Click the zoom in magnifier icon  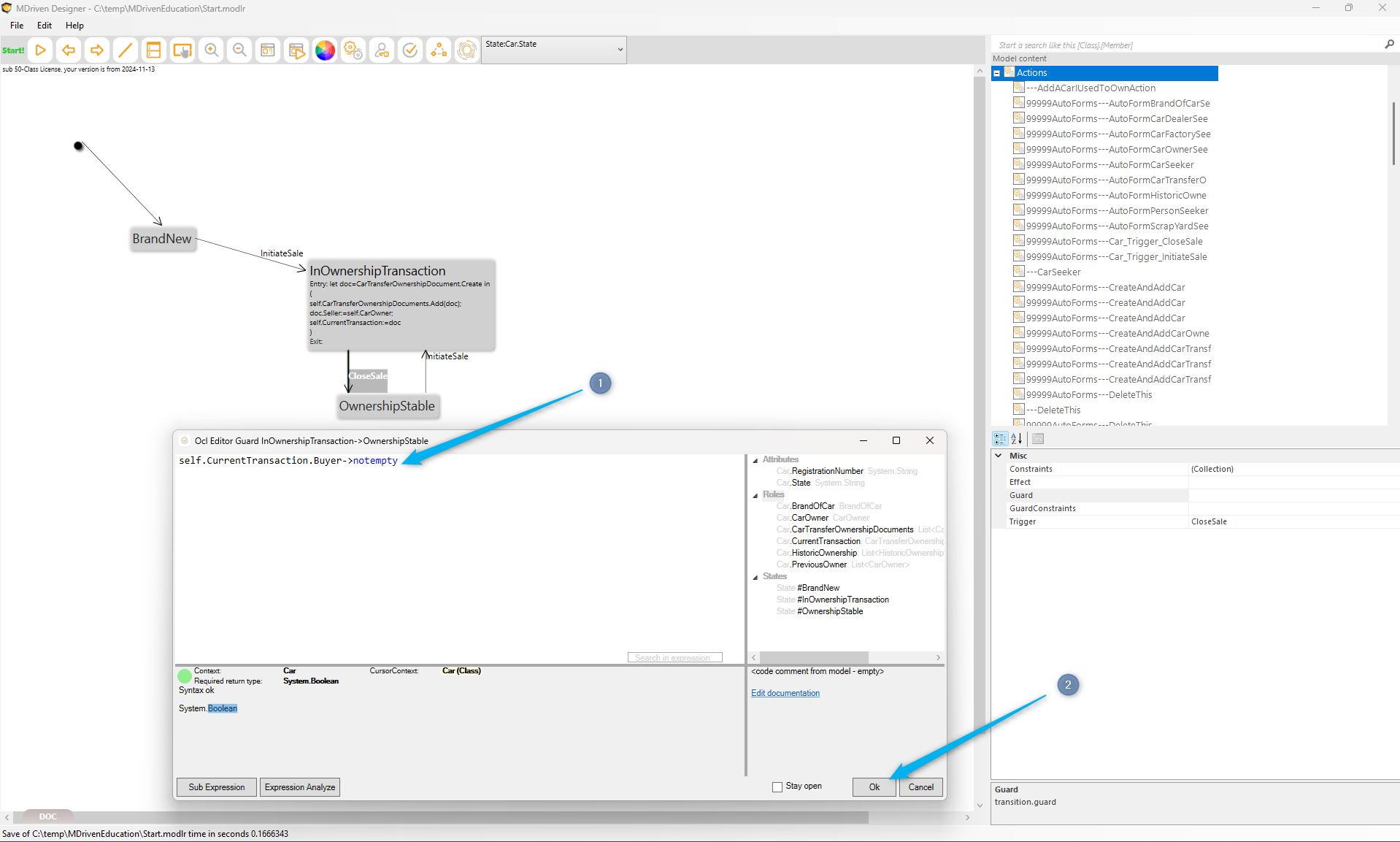coord(211,50)
